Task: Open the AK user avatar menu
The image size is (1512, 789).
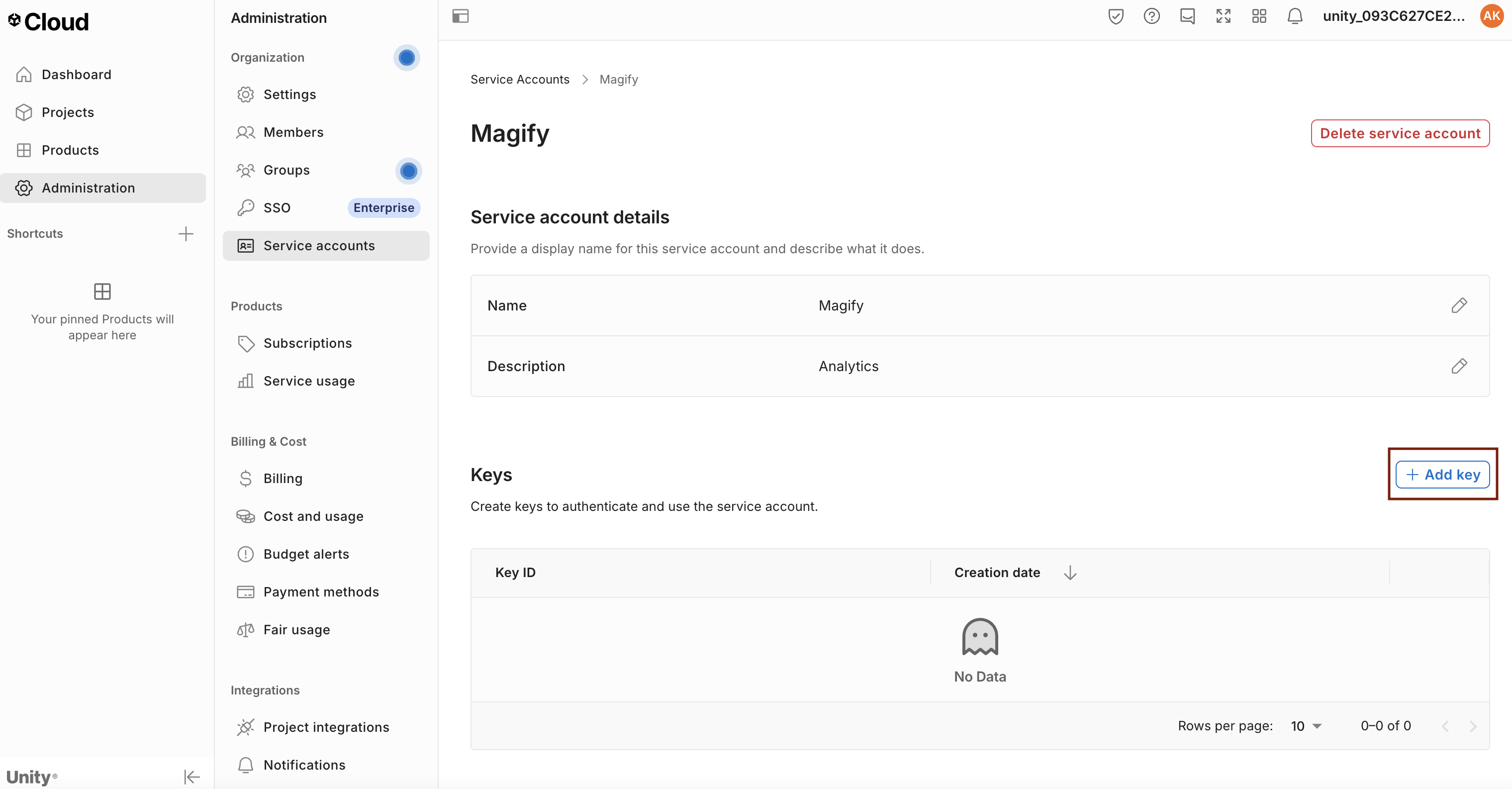Action: point(1492,16)
